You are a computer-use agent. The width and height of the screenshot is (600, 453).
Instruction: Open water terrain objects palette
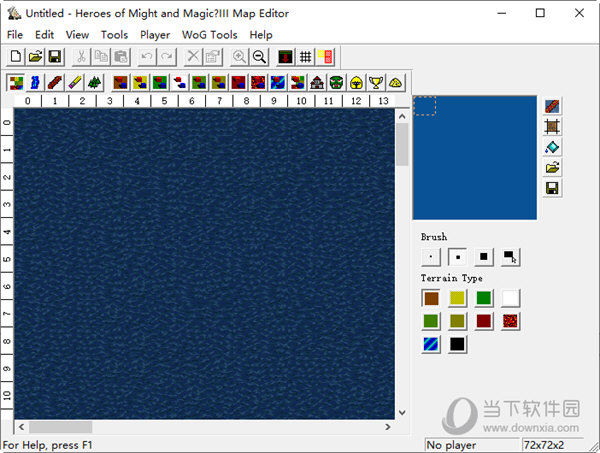[278, 82]
